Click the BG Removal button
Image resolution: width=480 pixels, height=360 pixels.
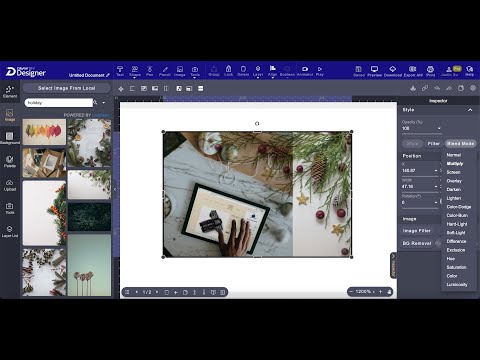(x=417, y=243)
